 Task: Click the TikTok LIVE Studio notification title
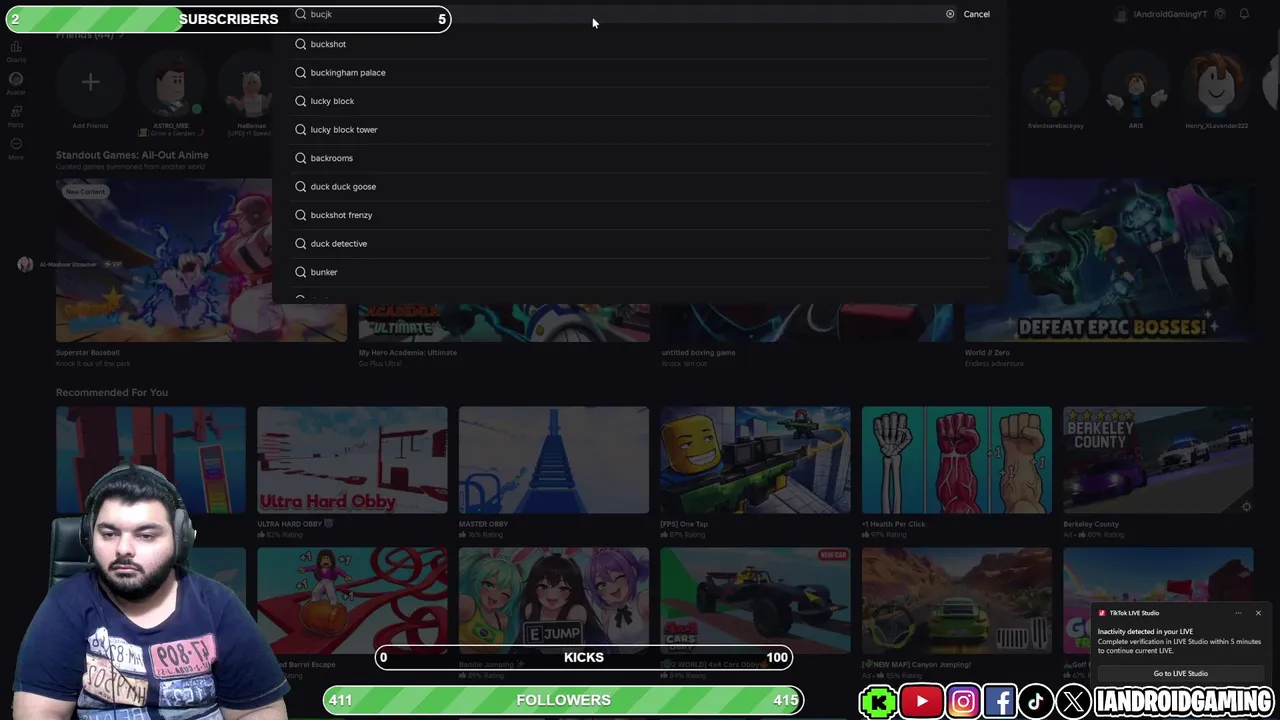[x=1134, y=613]
